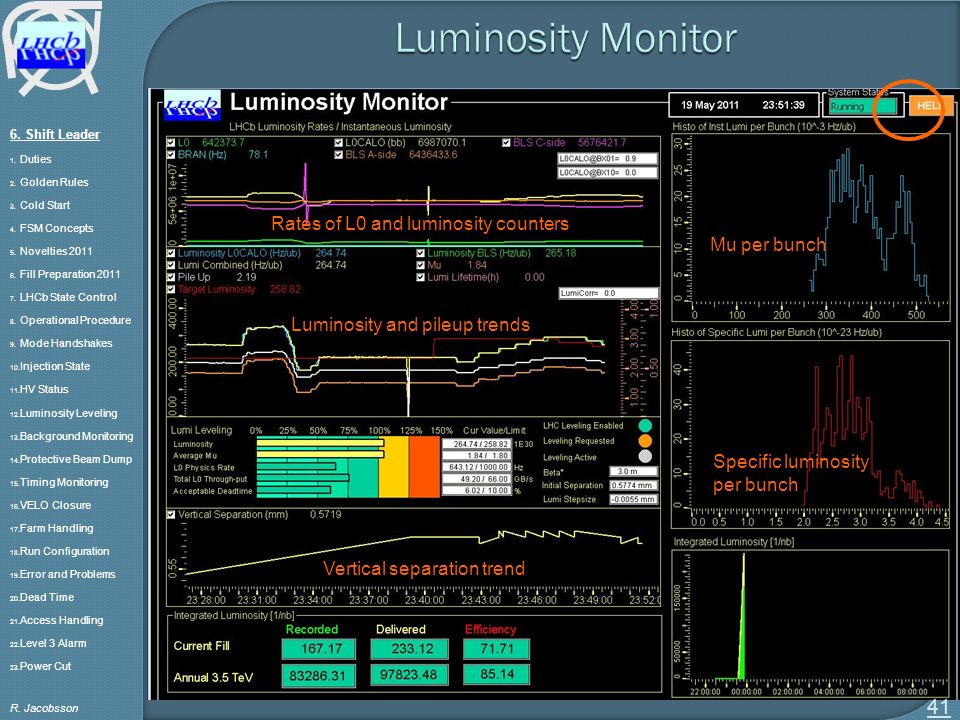Go to Luminosity Leveling section
This screenshot has width=960, height=720.
68,413
